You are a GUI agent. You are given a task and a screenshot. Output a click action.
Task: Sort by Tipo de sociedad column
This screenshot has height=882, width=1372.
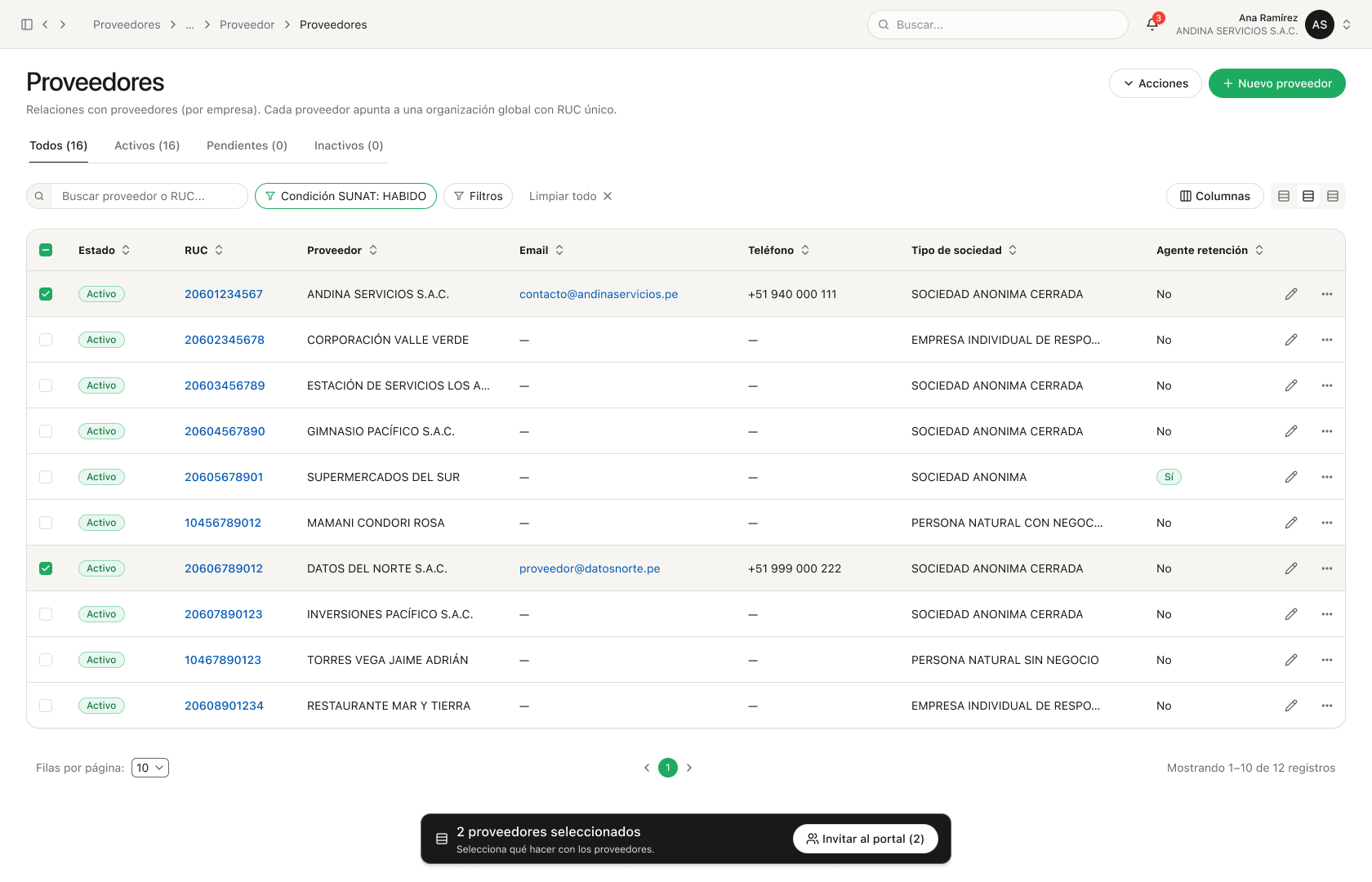[964, 250]
